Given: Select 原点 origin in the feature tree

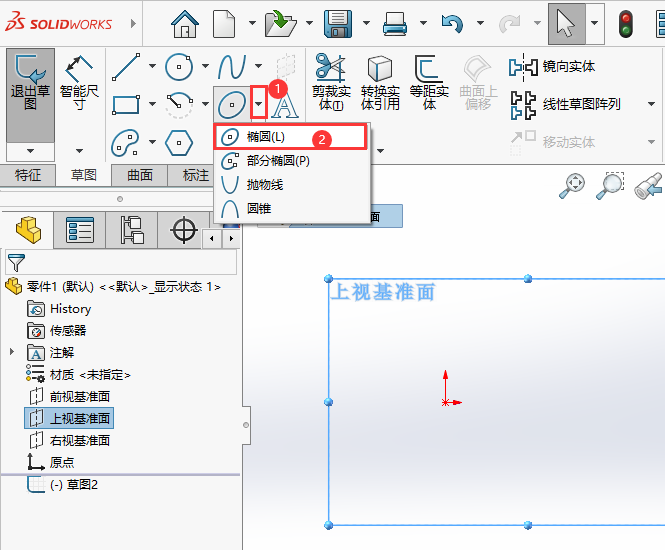Looking at the screenshot, I should click(x=51, y=462).
